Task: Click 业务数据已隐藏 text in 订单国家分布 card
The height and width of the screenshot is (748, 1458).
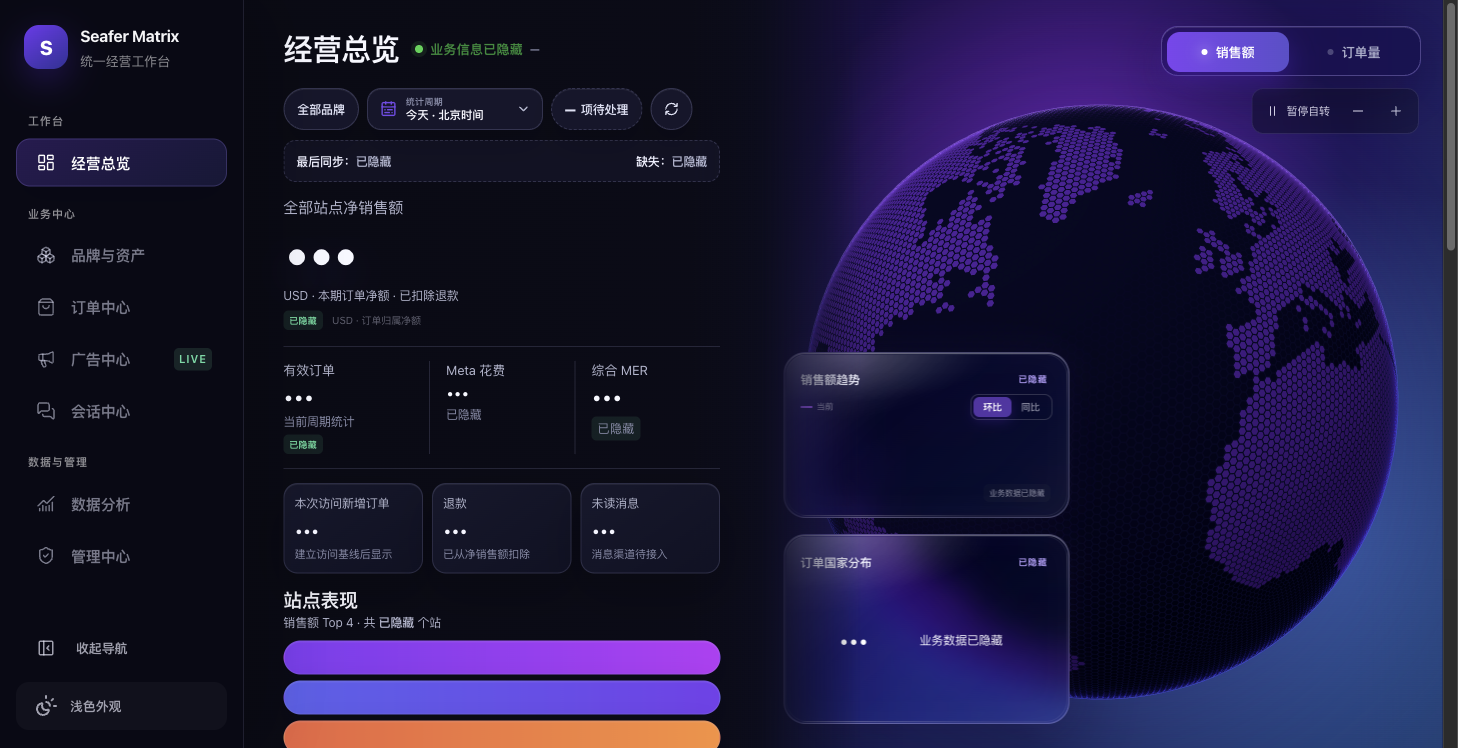Action: (x=961, y=640)
